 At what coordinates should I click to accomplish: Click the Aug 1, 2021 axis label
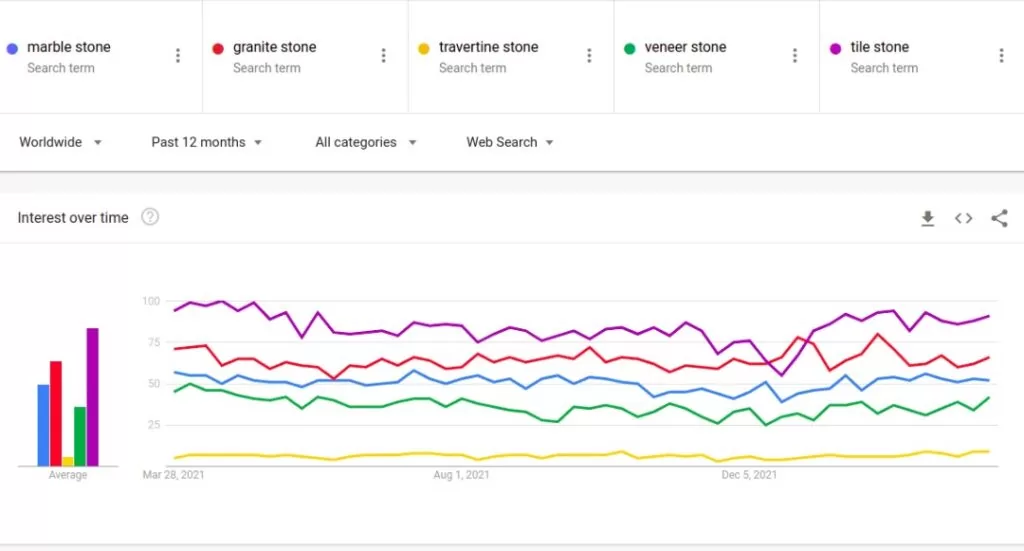point(459,475)
